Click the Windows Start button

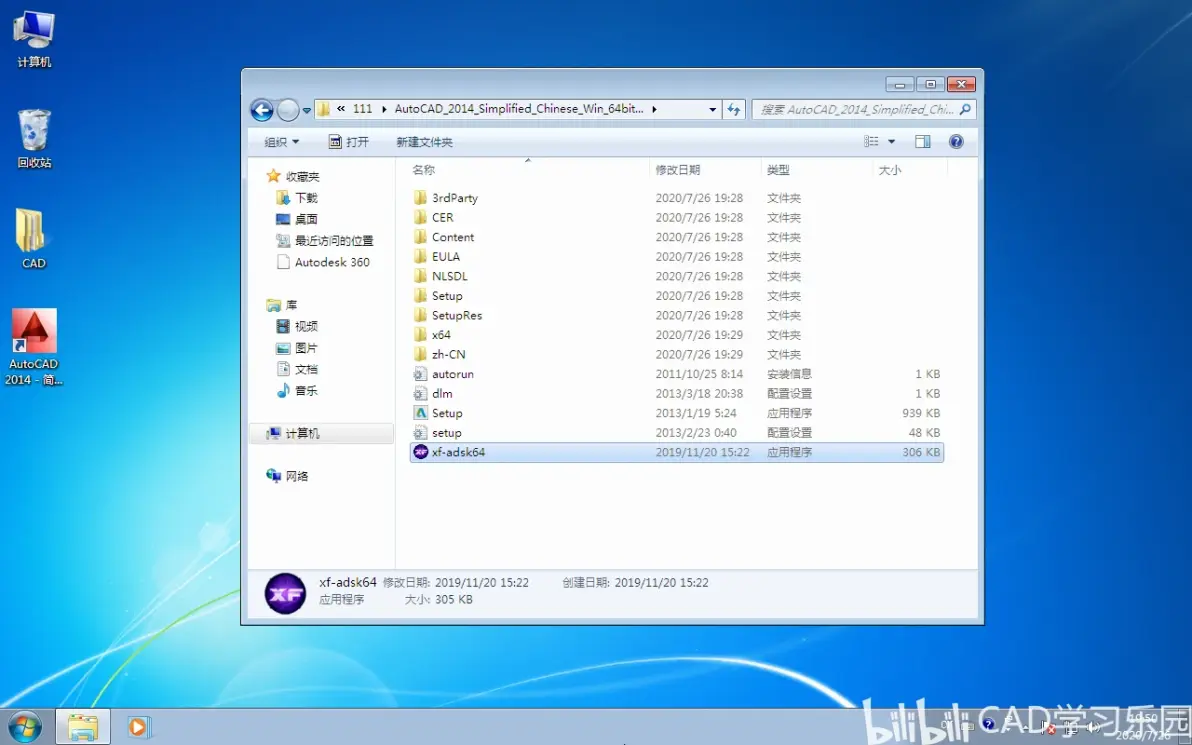click(25, 727)
